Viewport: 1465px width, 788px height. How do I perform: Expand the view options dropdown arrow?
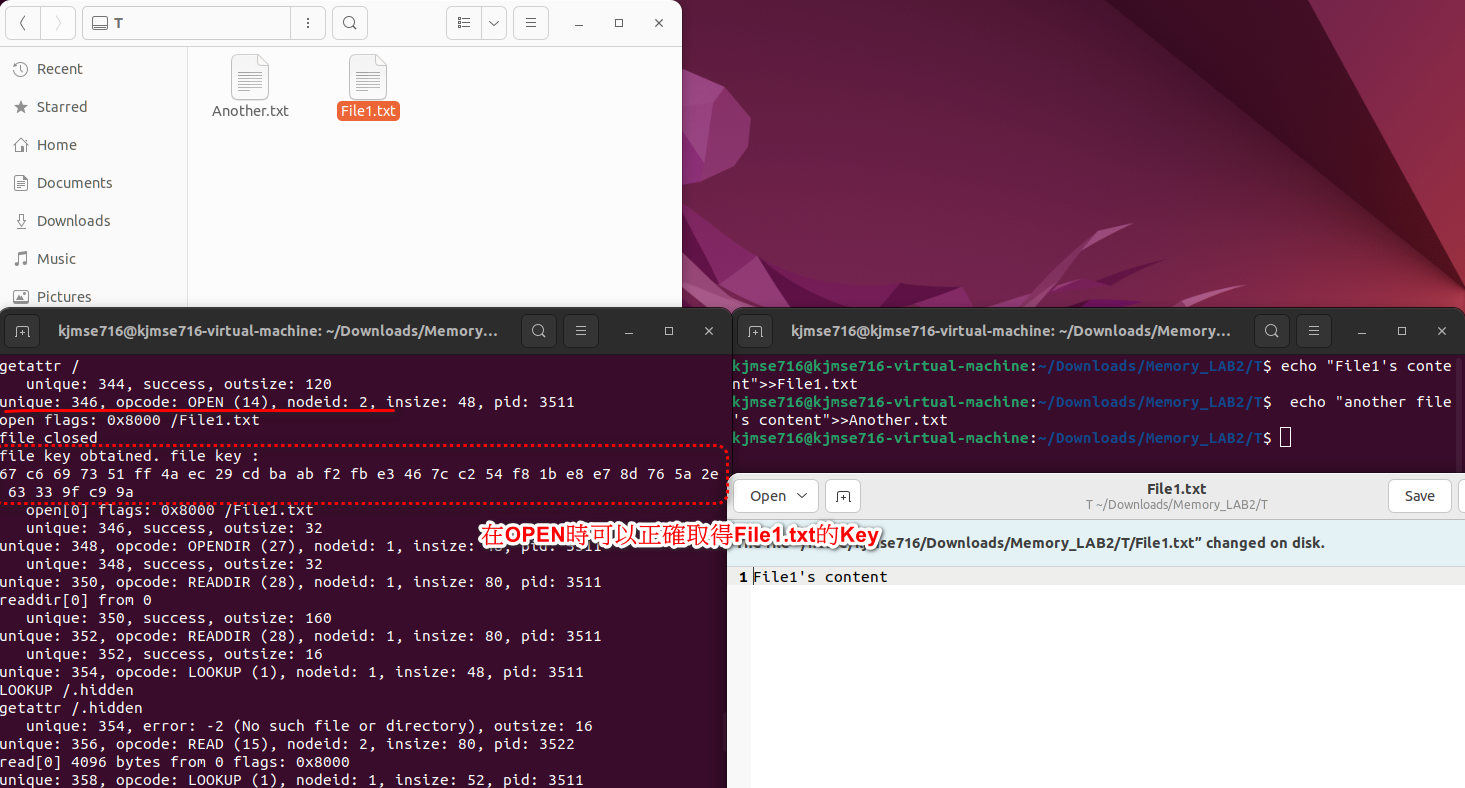[494, 22]
